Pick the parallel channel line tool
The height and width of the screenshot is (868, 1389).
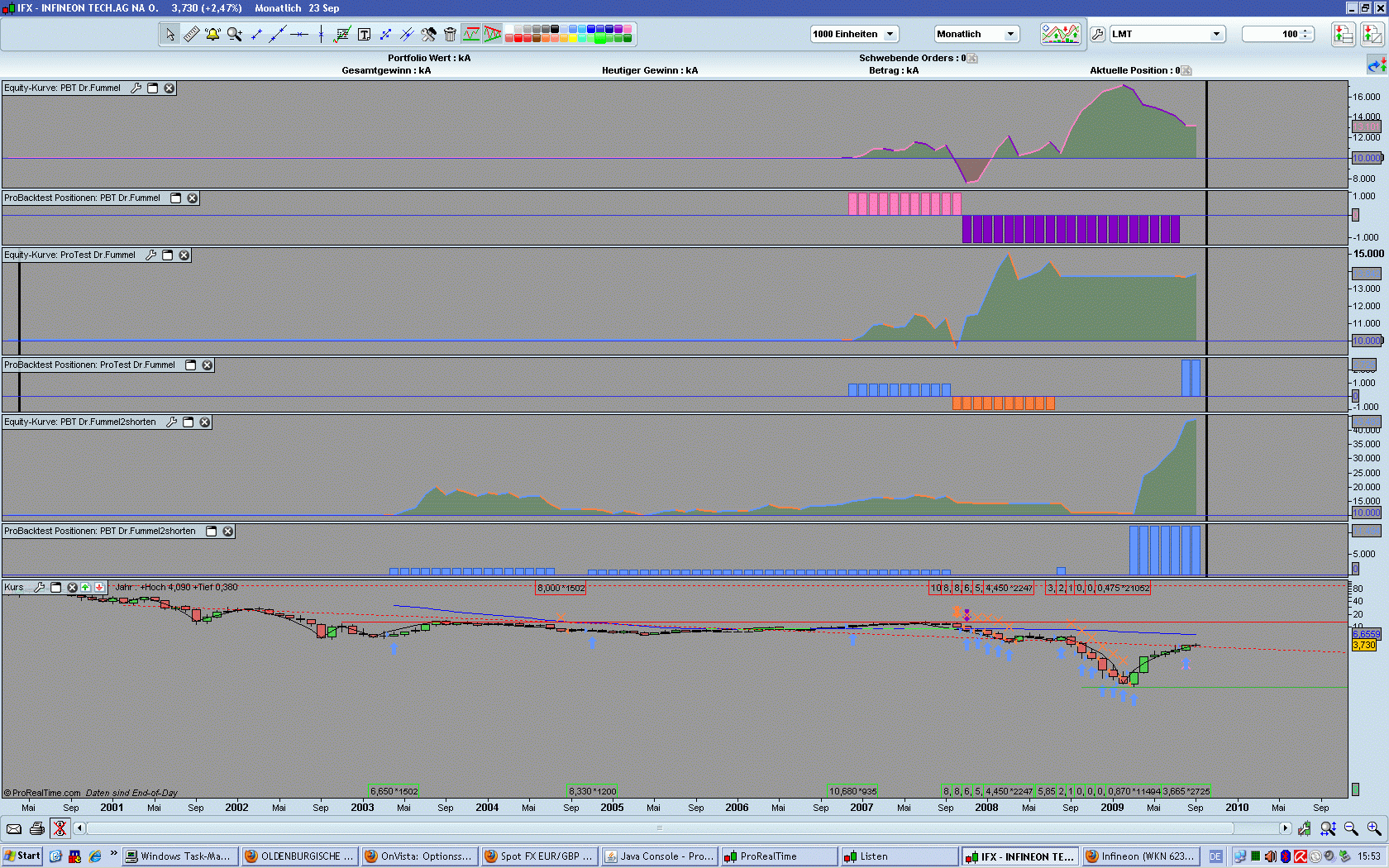pos(407,34)
